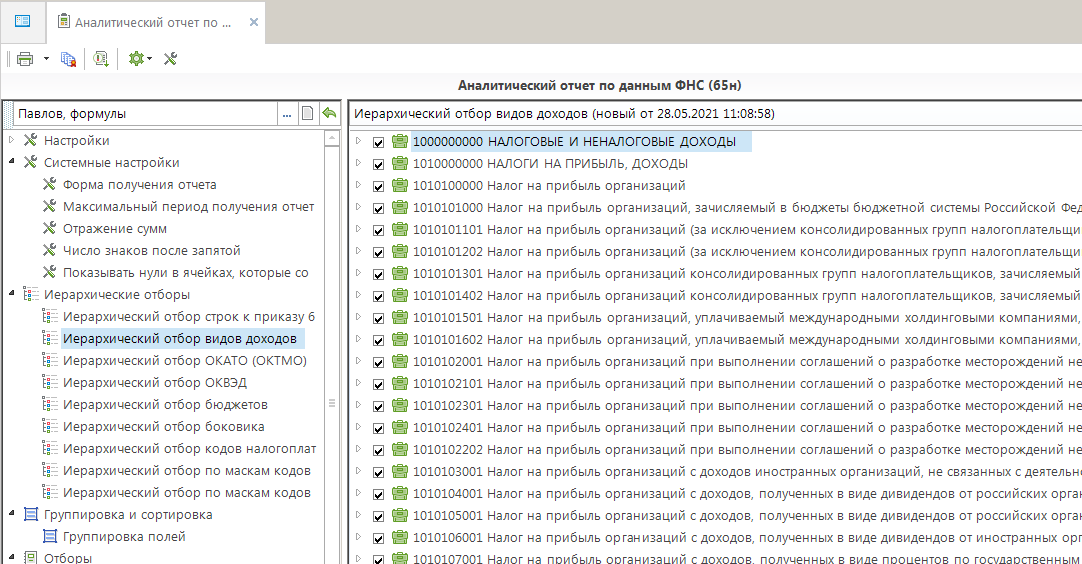Click green folder icon of 1010101402
This screenshot has height=564, width=1082.
[x=400, y=295]
